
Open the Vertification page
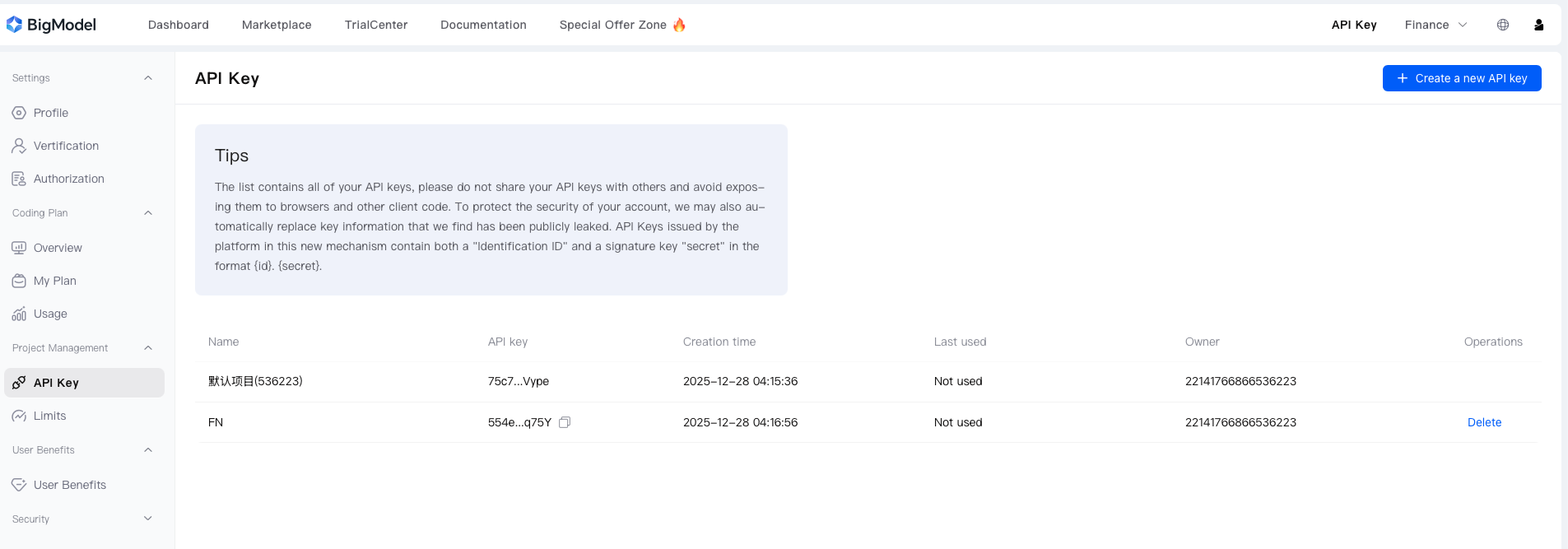pos(66,146)
